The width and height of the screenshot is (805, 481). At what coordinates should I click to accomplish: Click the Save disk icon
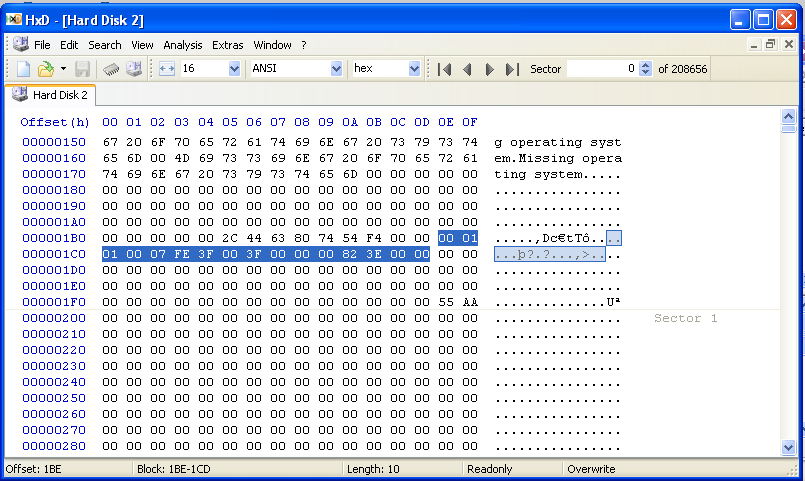pos(83,69)
